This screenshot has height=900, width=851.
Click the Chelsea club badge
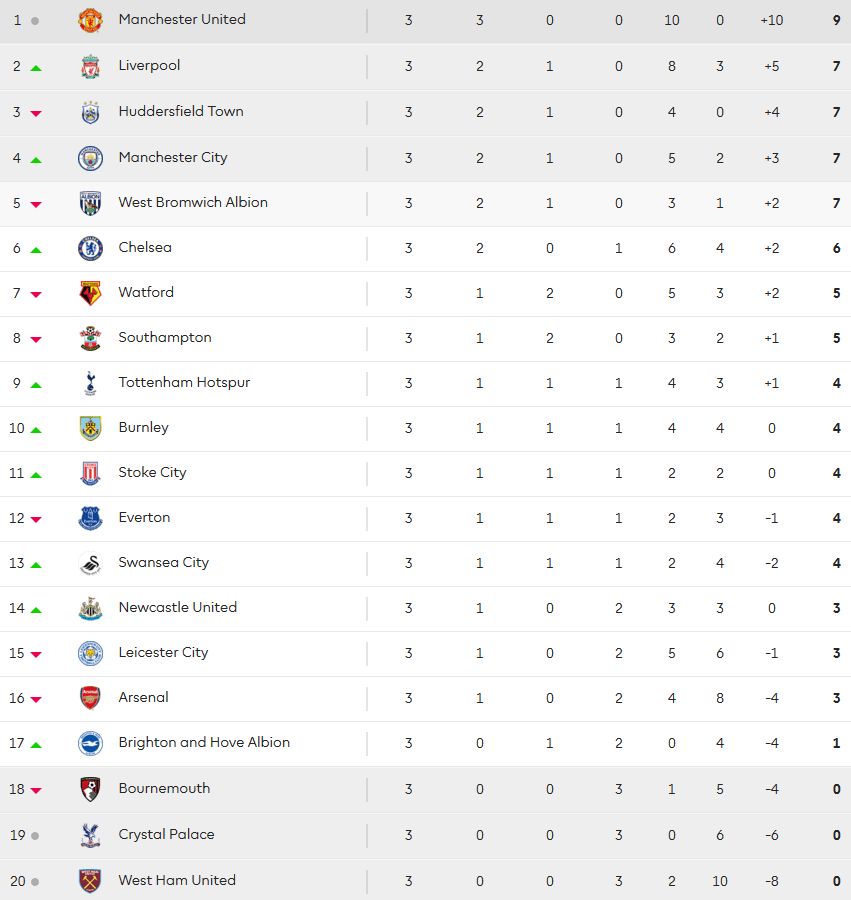pos(90,248)
